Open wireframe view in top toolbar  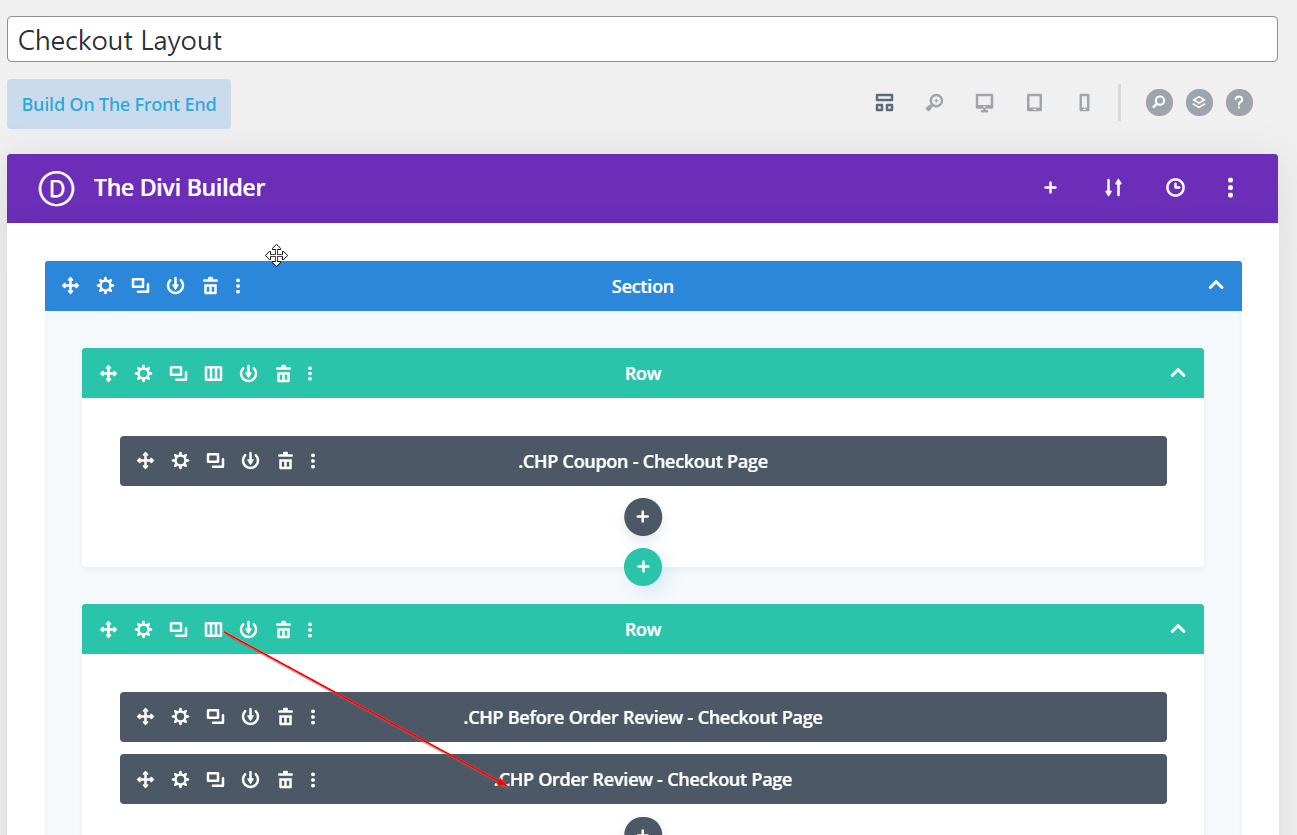click(x=884, y=103)
